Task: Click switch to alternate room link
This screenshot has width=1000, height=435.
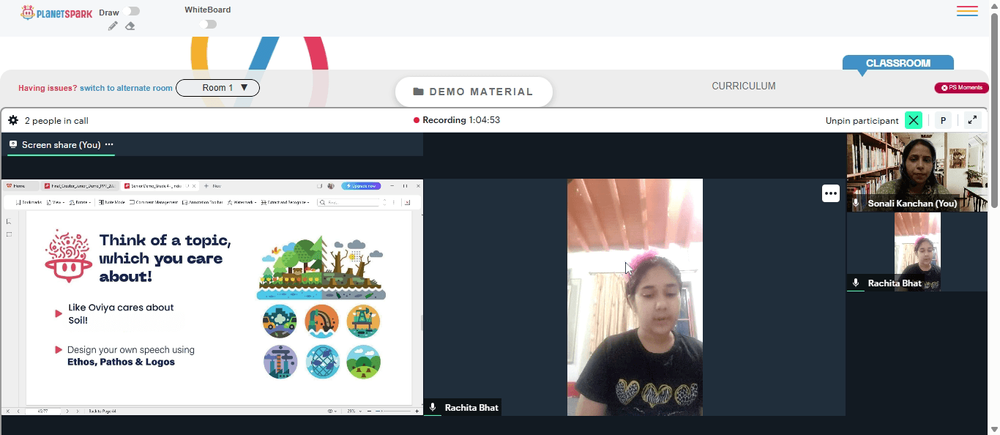Action: 126,88
